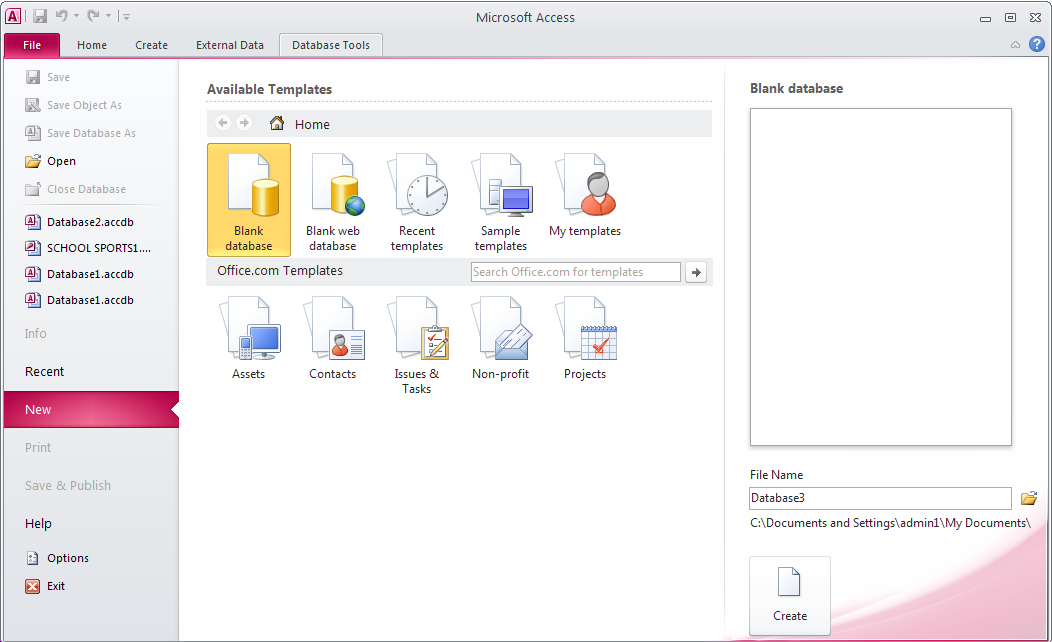The width and height of the screenshot is (1052, 642).
Task: Click the Home icon in template navigation
Action: 276,123
